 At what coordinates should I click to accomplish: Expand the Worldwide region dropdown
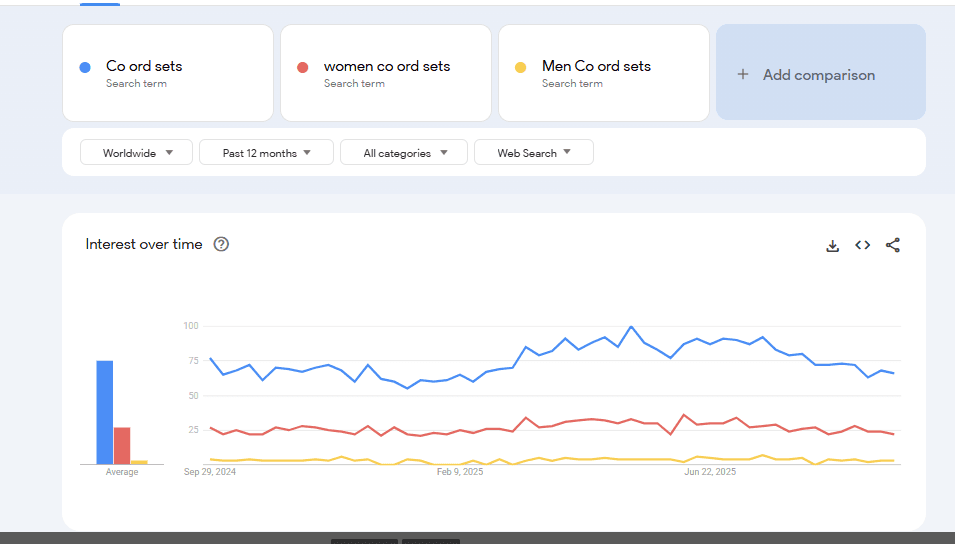[x=137, y=153]
